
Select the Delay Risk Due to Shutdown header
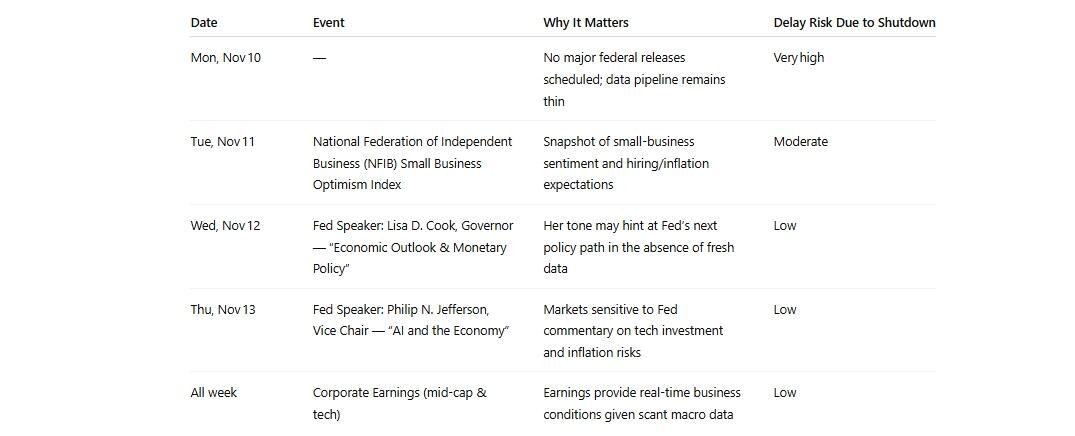[x=854, y=22]
